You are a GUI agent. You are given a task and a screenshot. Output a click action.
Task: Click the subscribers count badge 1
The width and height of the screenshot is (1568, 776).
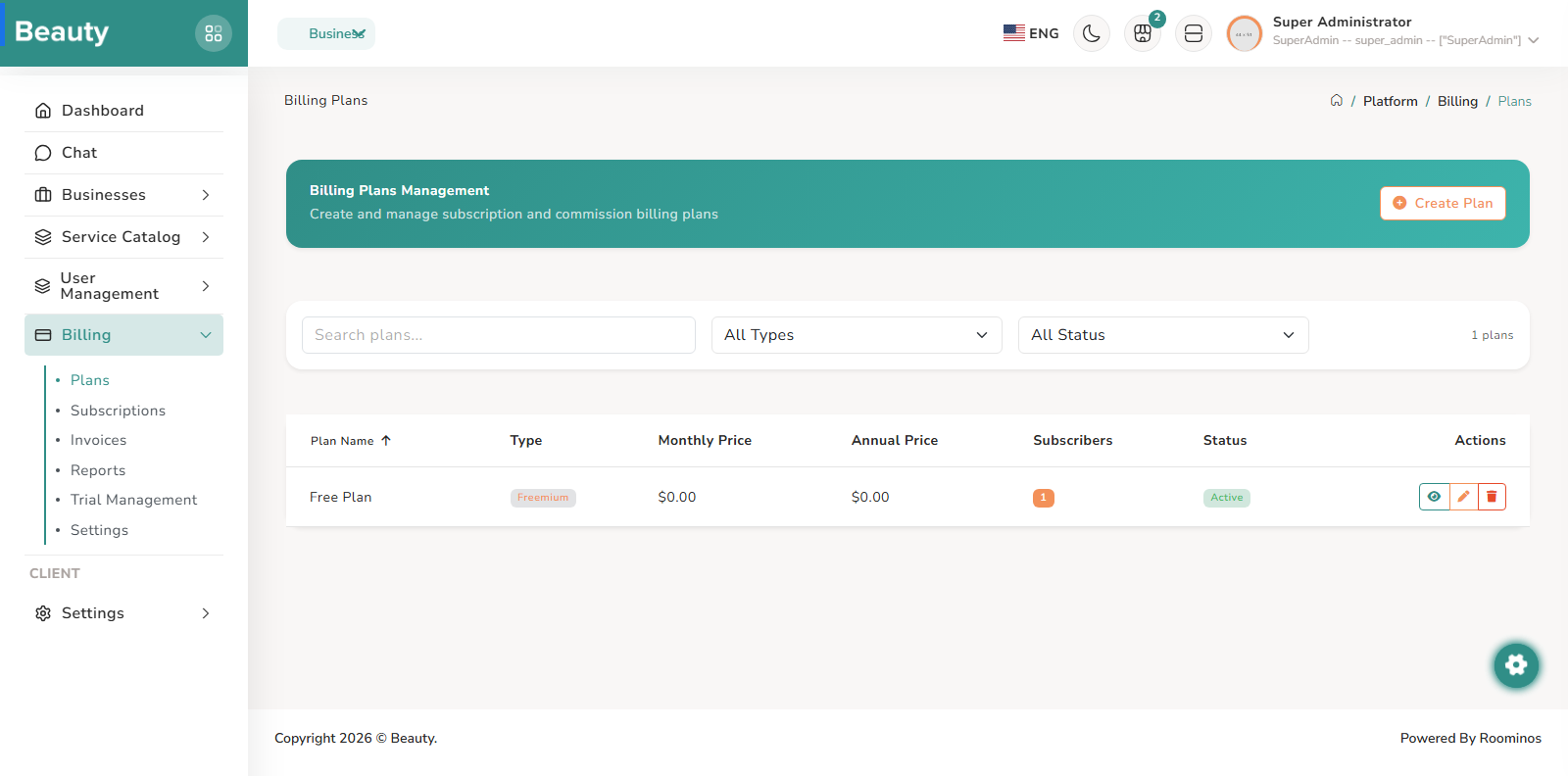1044,498
